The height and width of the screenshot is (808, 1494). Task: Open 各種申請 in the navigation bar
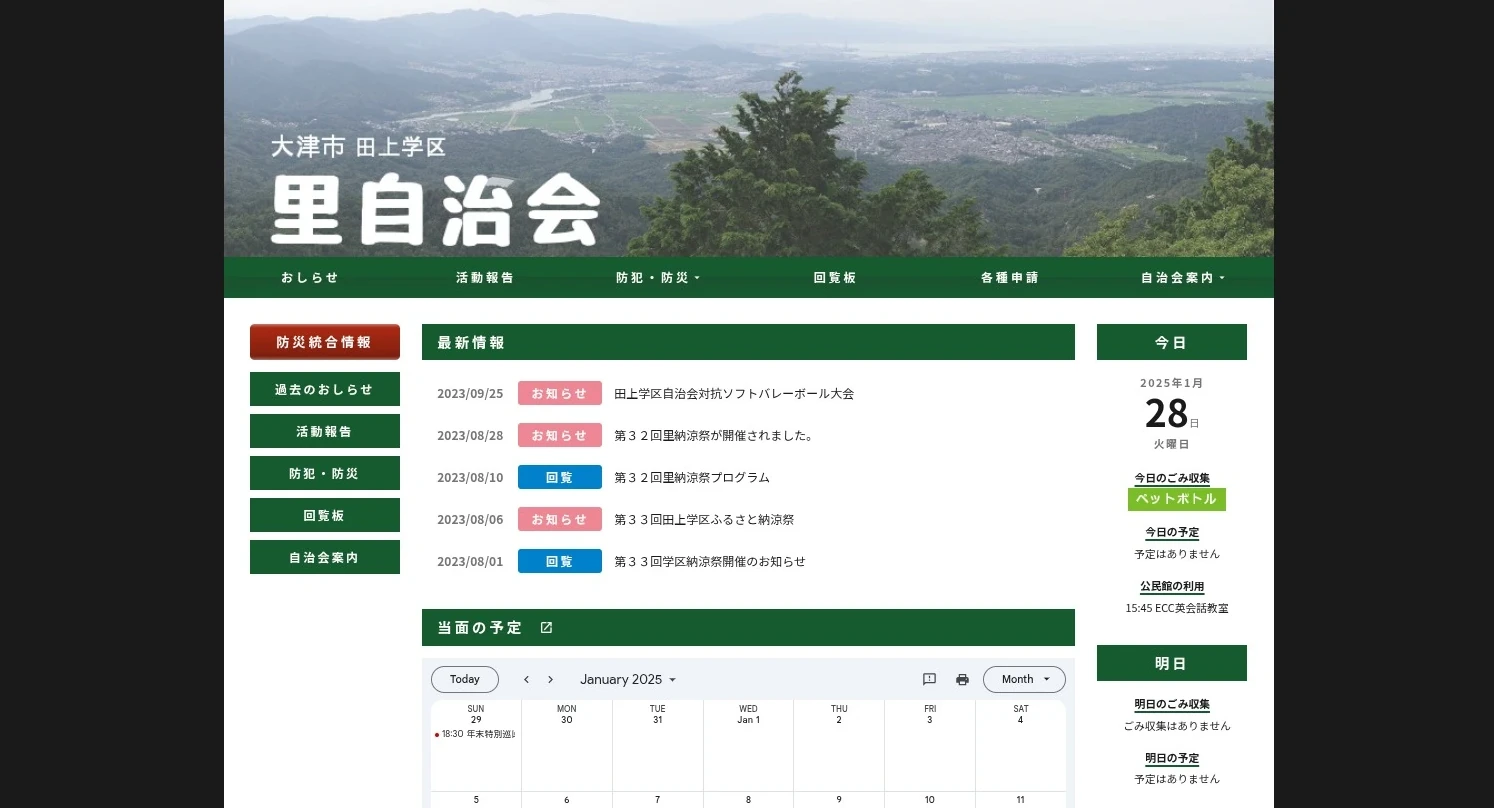tap(1010, 278)
